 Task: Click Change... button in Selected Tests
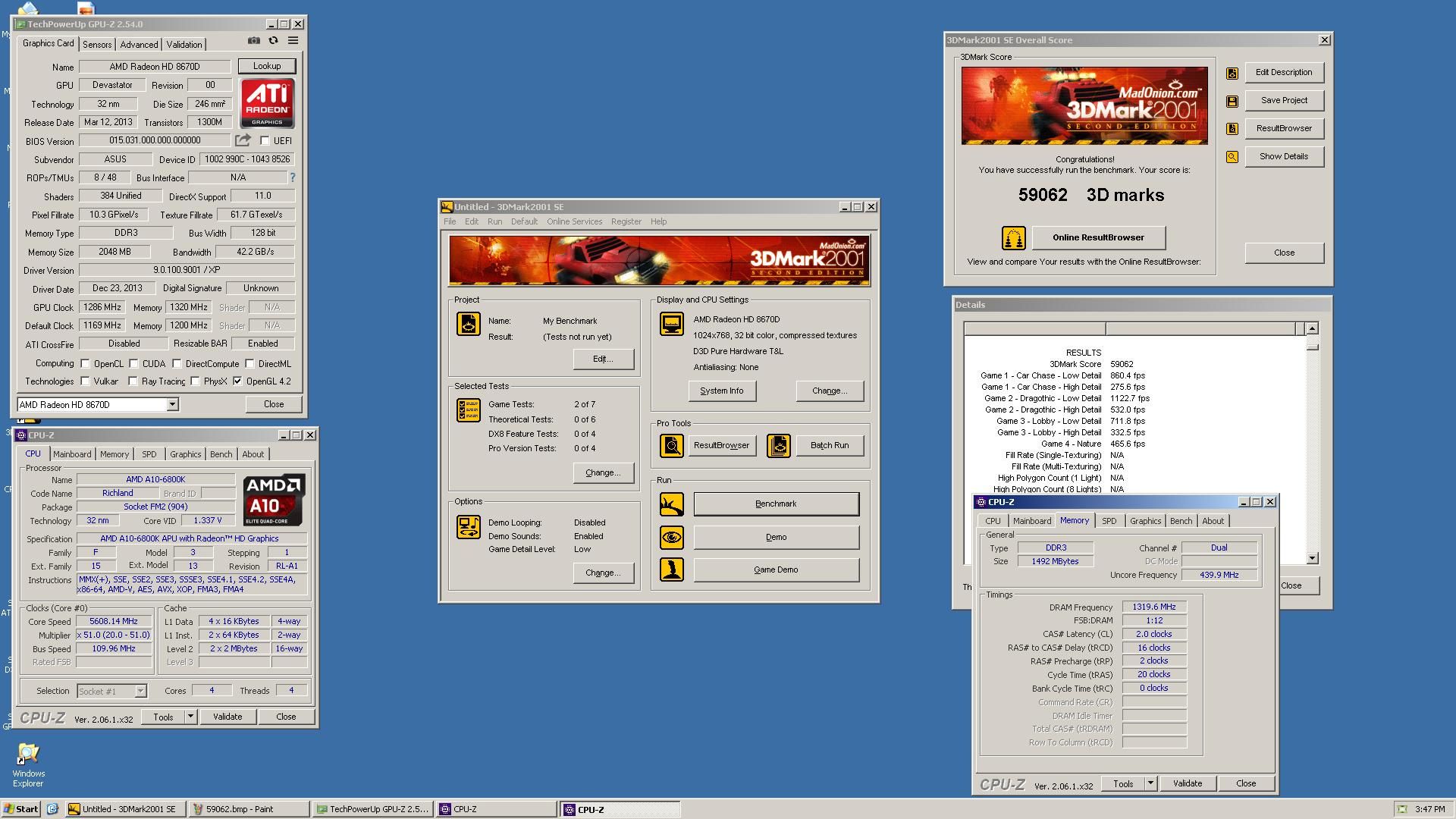click(603, 472)
